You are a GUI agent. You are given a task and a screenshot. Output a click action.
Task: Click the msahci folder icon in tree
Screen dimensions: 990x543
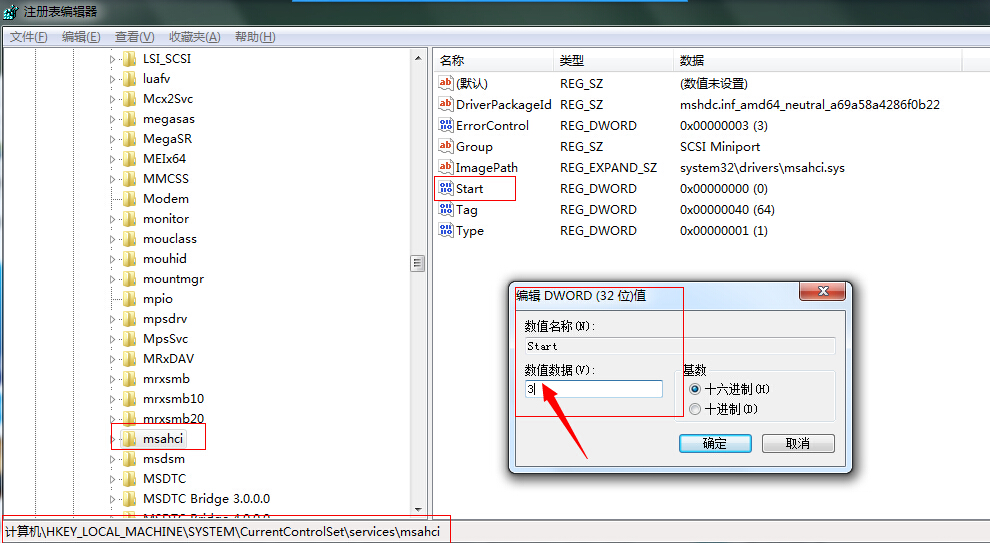129,439
